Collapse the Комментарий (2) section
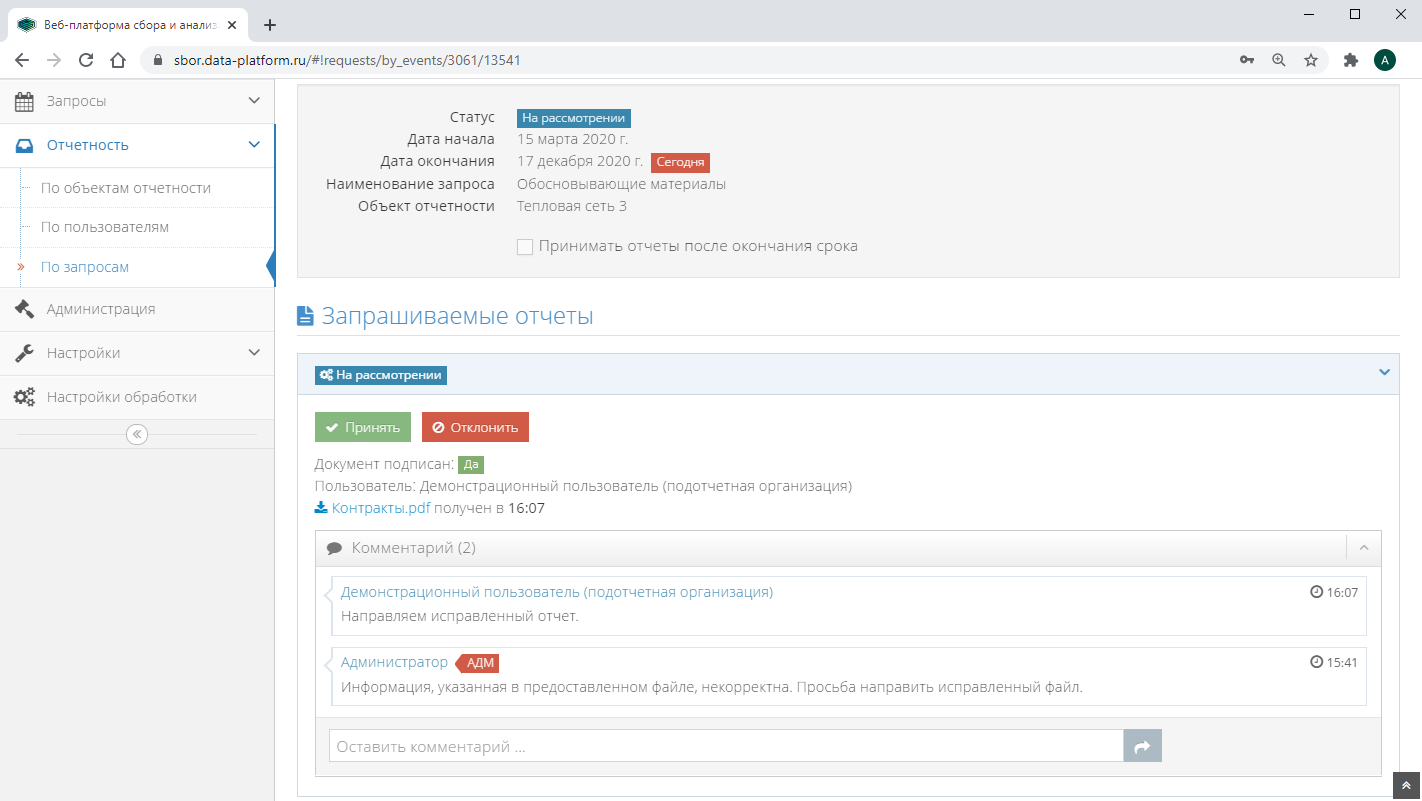The width and height of the screenshot is (1422, 801). [x=1363, y=548]
